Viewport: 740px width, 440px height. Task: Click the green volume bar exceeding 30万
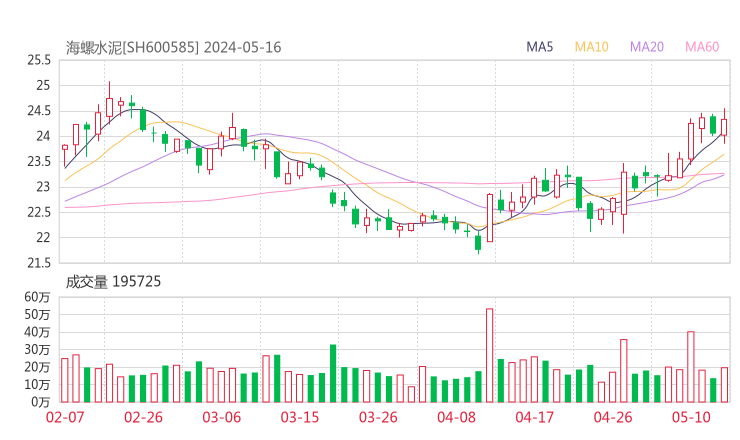point(333,373)
